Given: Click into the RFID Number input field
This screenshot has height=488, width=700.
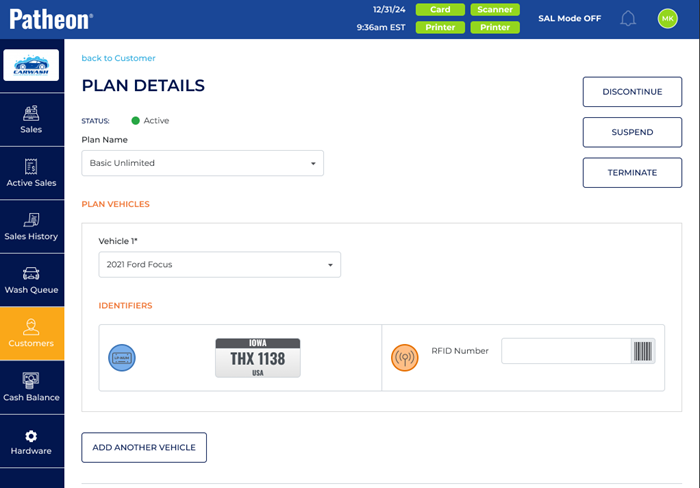Looking at the screenshot, I should tap(565, 351).
